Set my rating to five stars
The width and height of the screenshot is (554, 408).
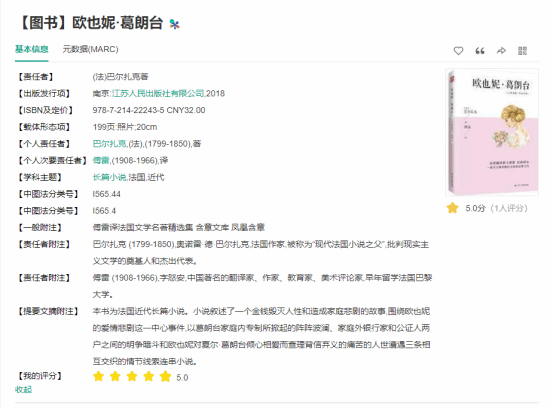[x=165, y=376]
